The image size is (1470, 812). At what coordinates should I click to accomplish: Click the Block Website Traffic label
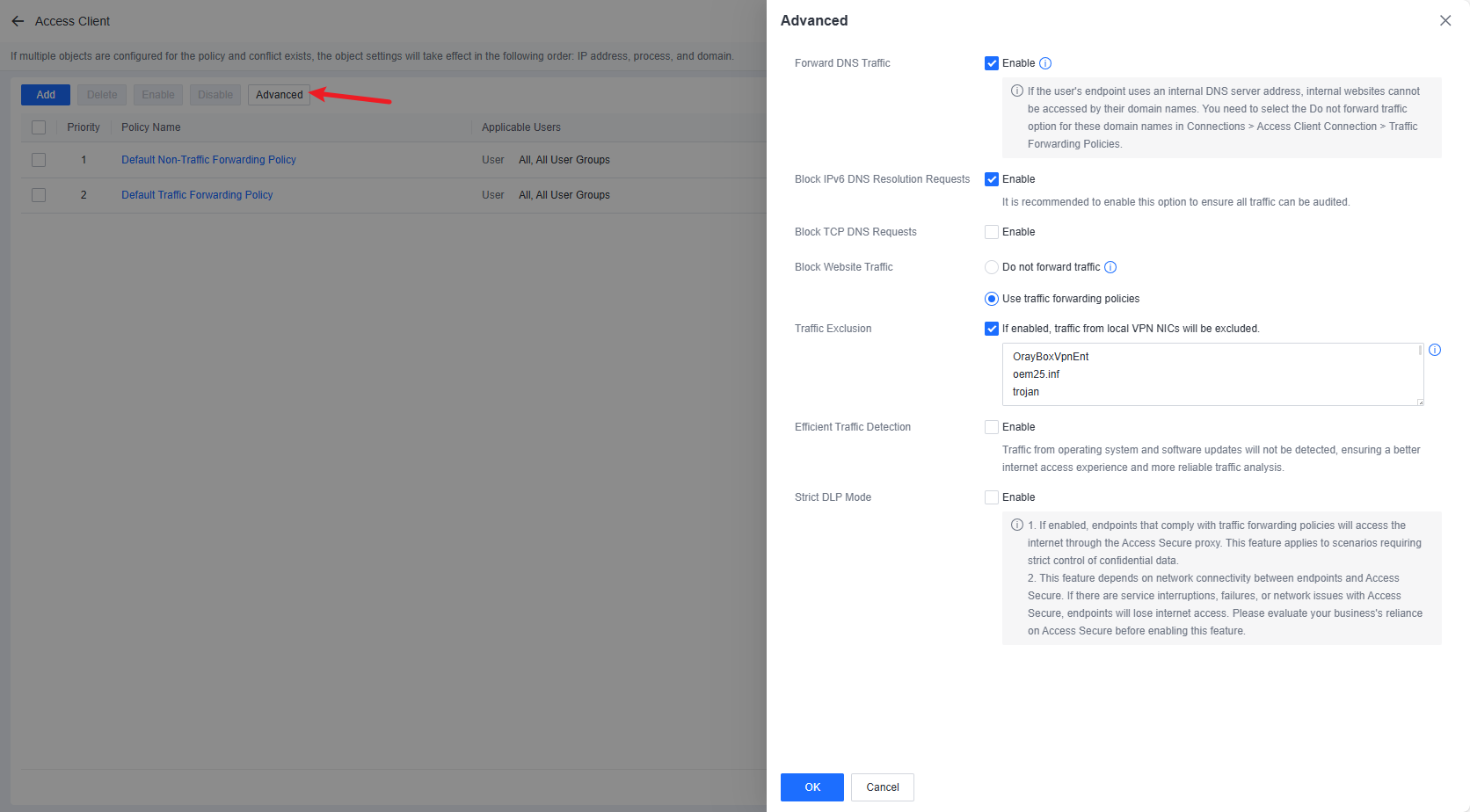pos(843,267)
